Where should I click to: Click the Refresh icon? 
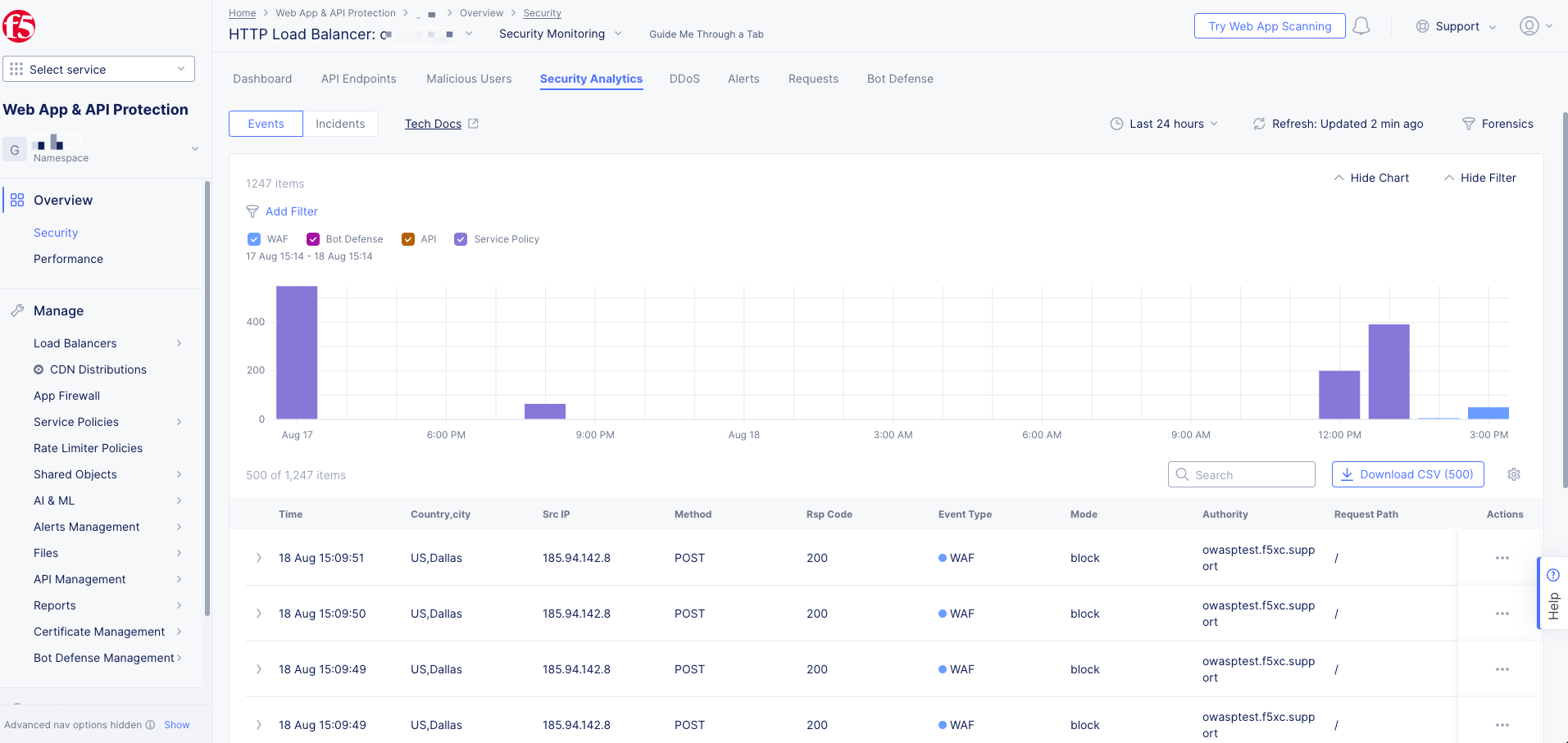pos(1259,124)
